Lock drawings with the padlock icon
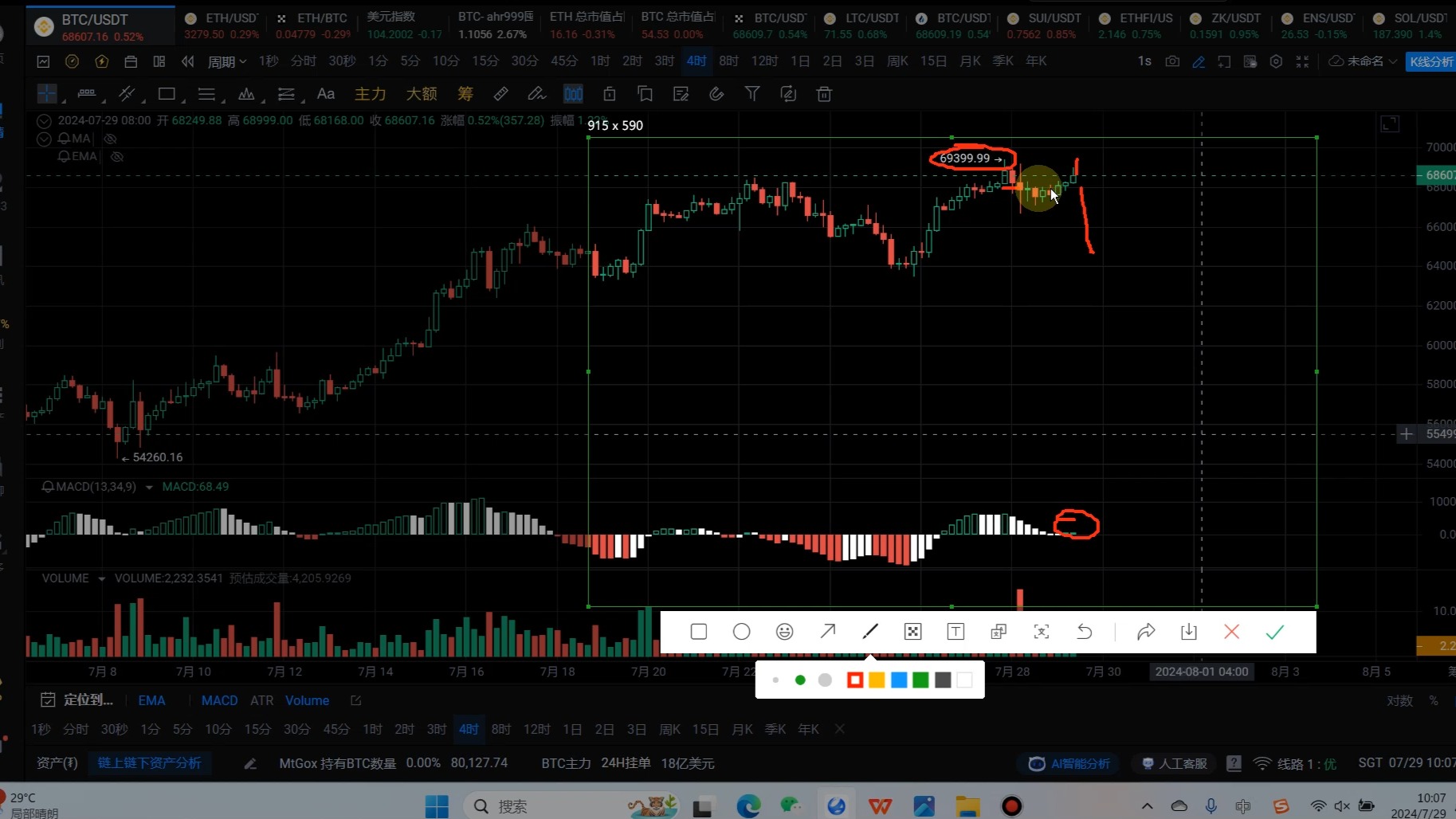 click(x=609, y=94)
